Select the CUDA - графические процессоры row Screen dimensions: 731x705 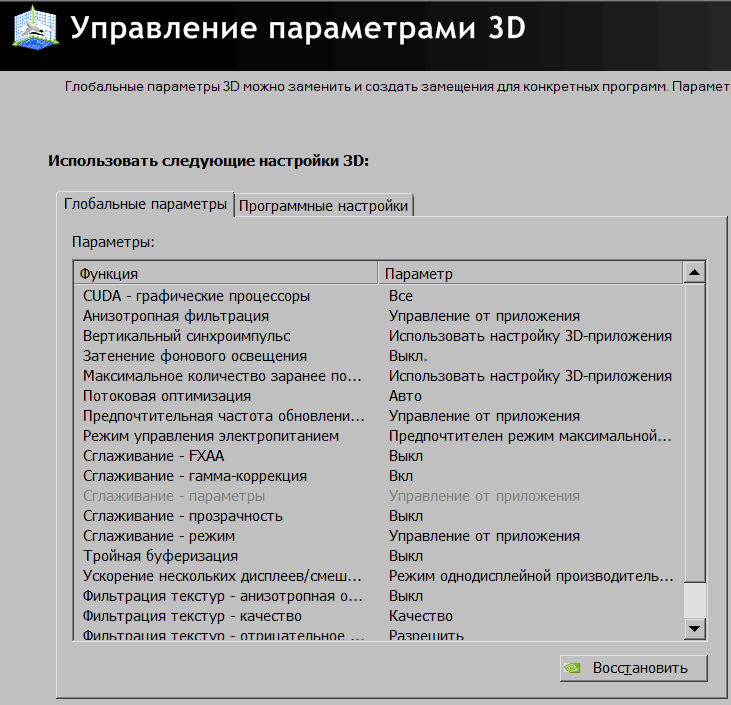[x=196, y=296]
